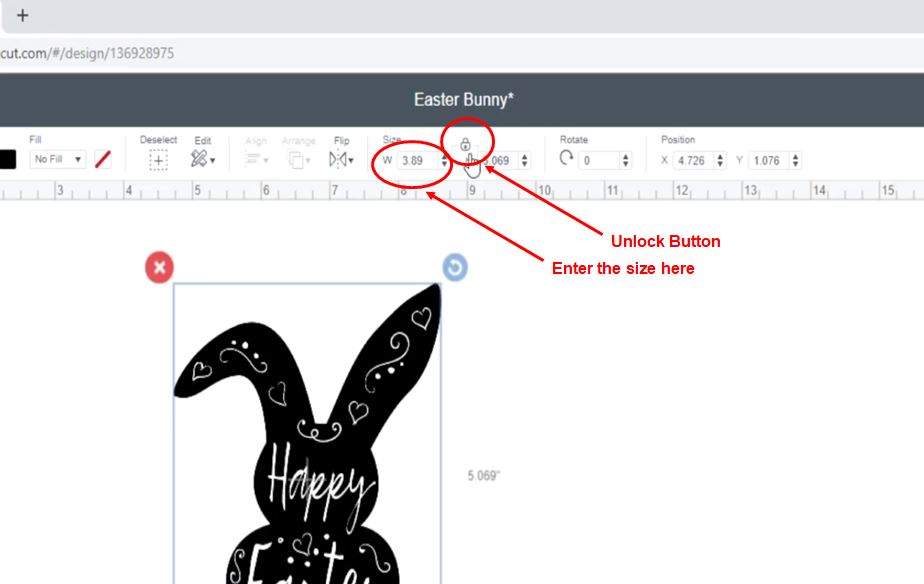Adjust the Position X stepper arrows

[720, 160]
